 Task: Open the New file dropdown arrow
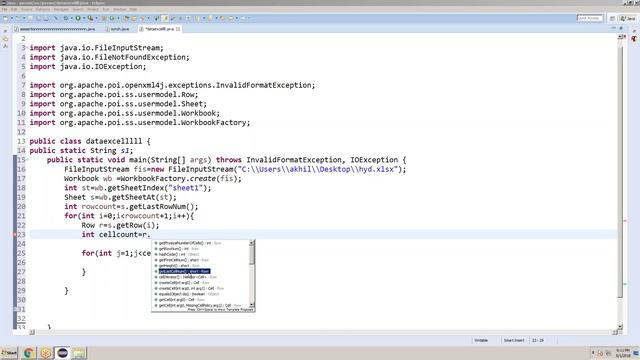[x=11, y=18]
